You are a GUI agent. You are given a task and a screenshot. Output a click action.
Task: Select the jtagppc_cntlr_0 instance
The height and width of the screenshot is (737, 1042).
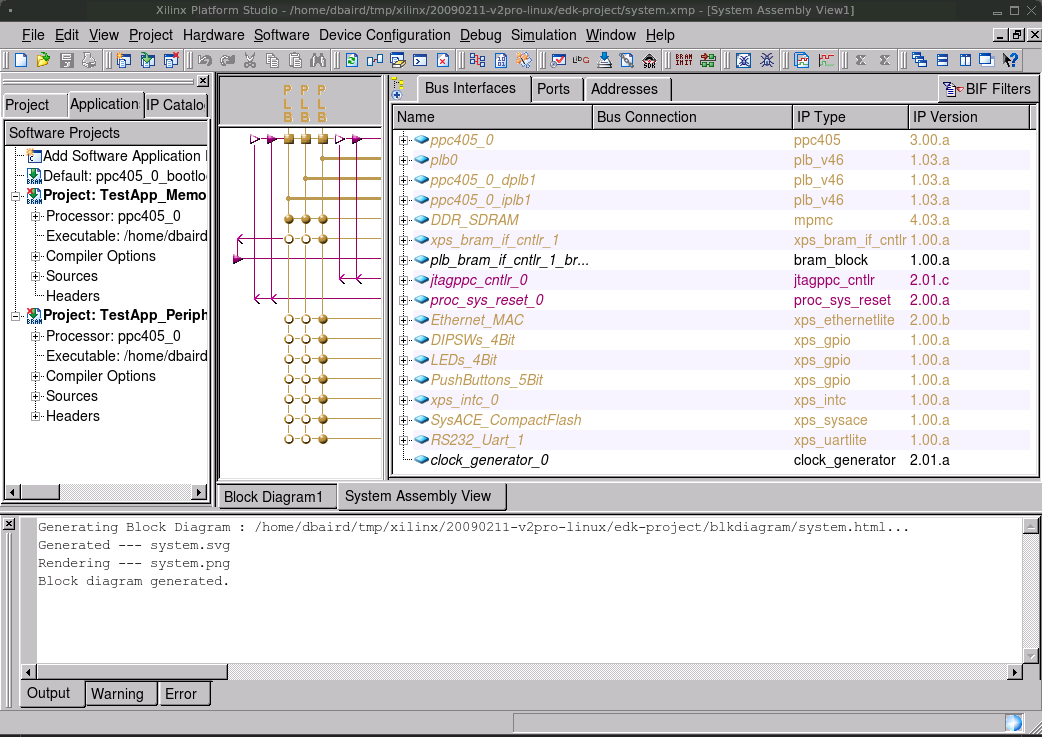(x=479, y=280)
